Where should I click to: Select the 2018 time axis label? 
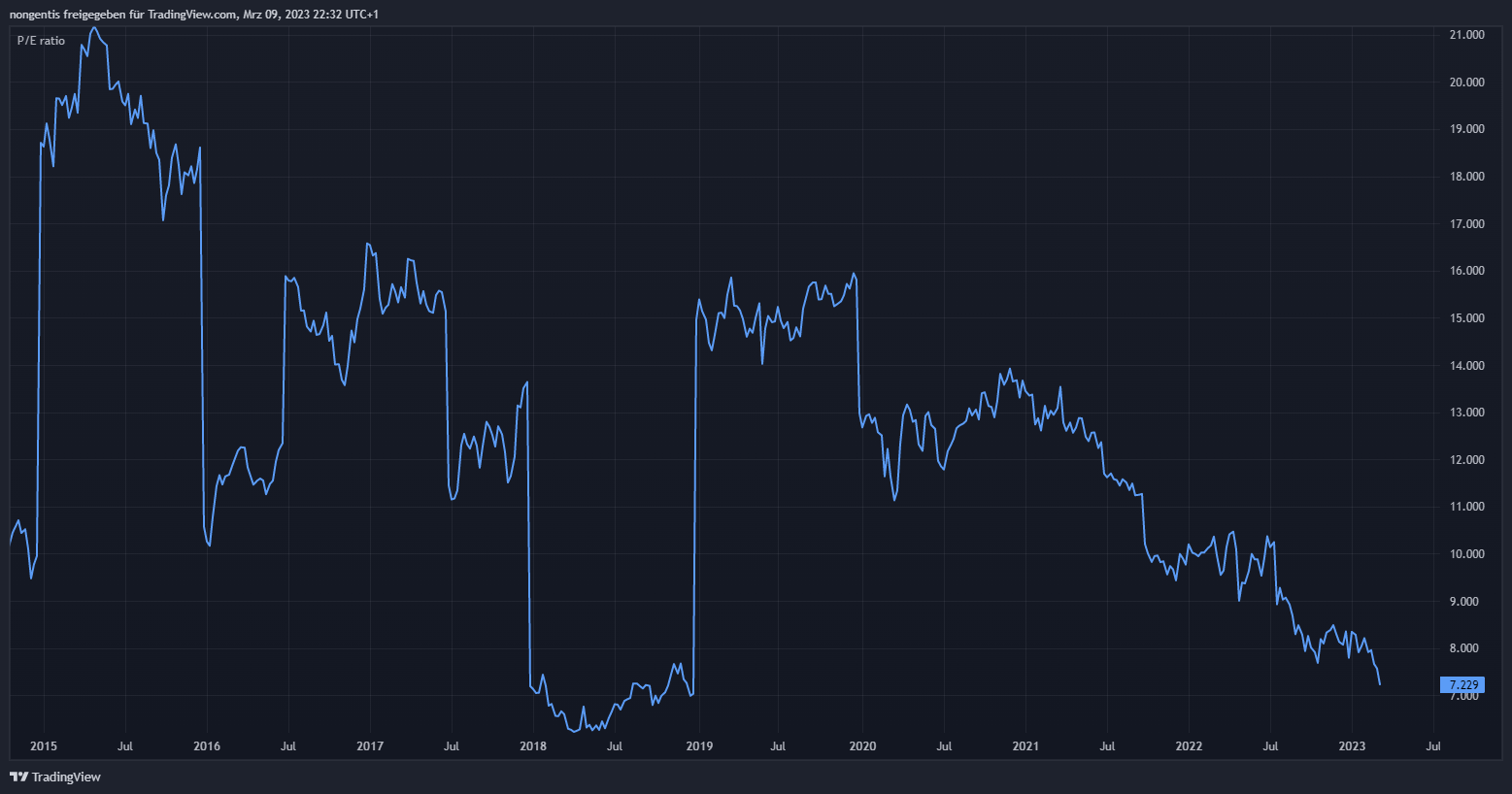(x=533, y=746)
